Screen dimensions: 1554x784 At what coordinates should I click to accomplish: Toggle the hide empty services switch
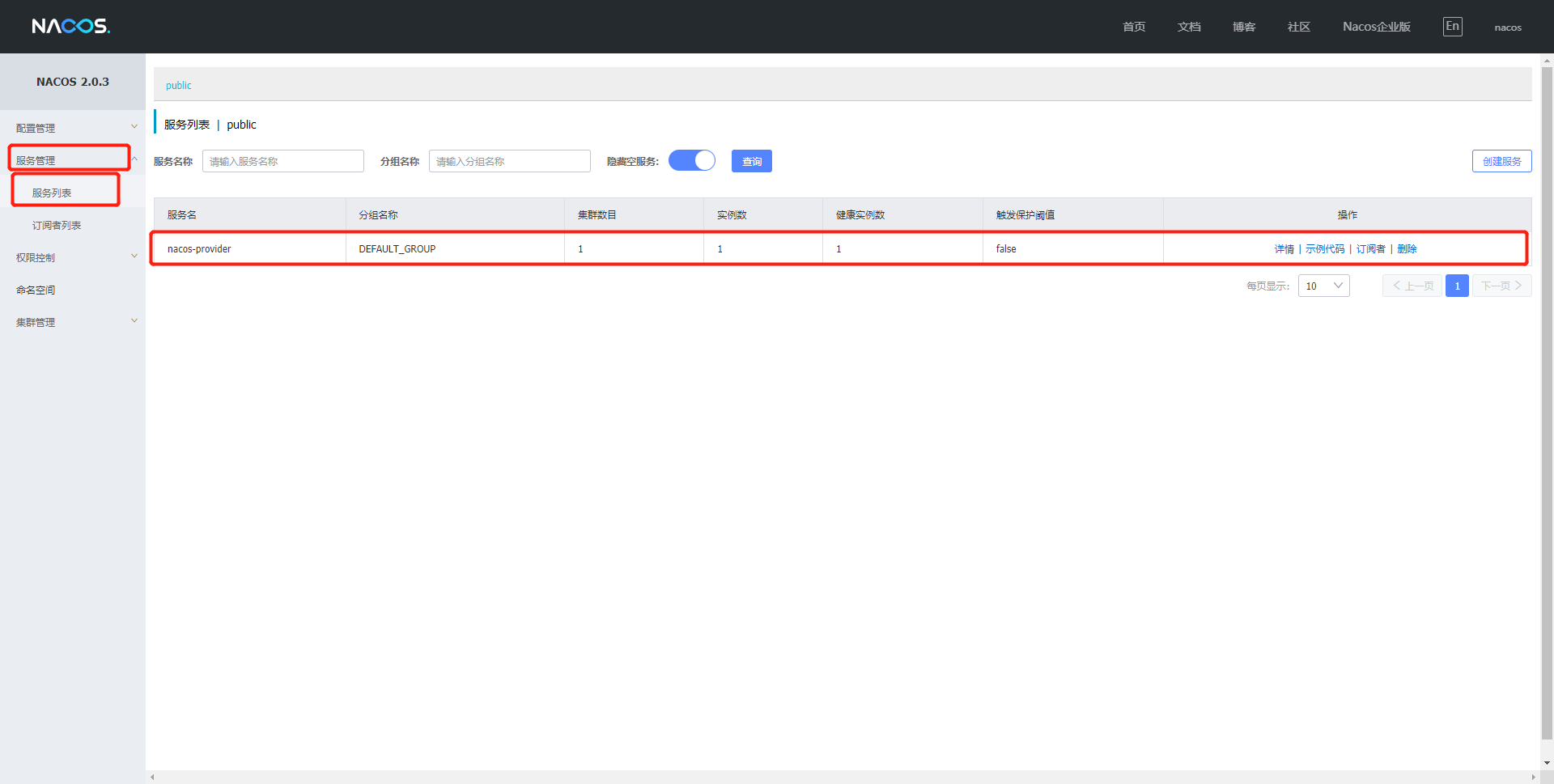tap(692, 160)
